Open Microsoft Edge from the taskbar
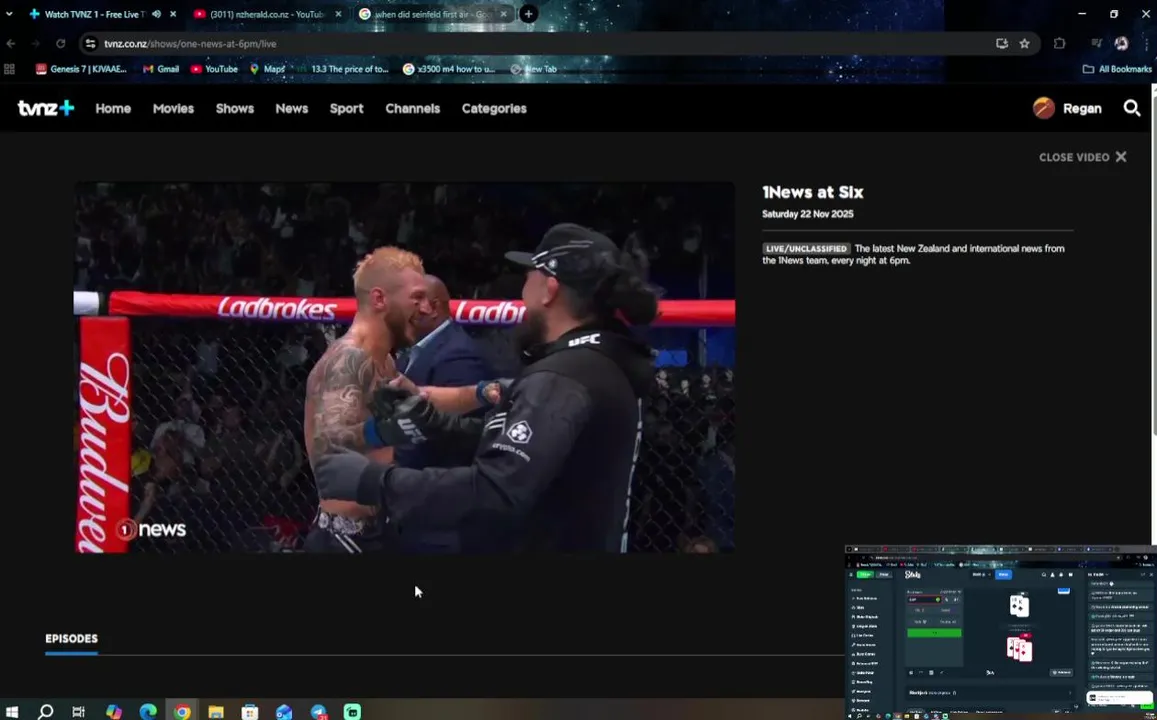This screenshot has width=1157, height=720. coord(148,712)
